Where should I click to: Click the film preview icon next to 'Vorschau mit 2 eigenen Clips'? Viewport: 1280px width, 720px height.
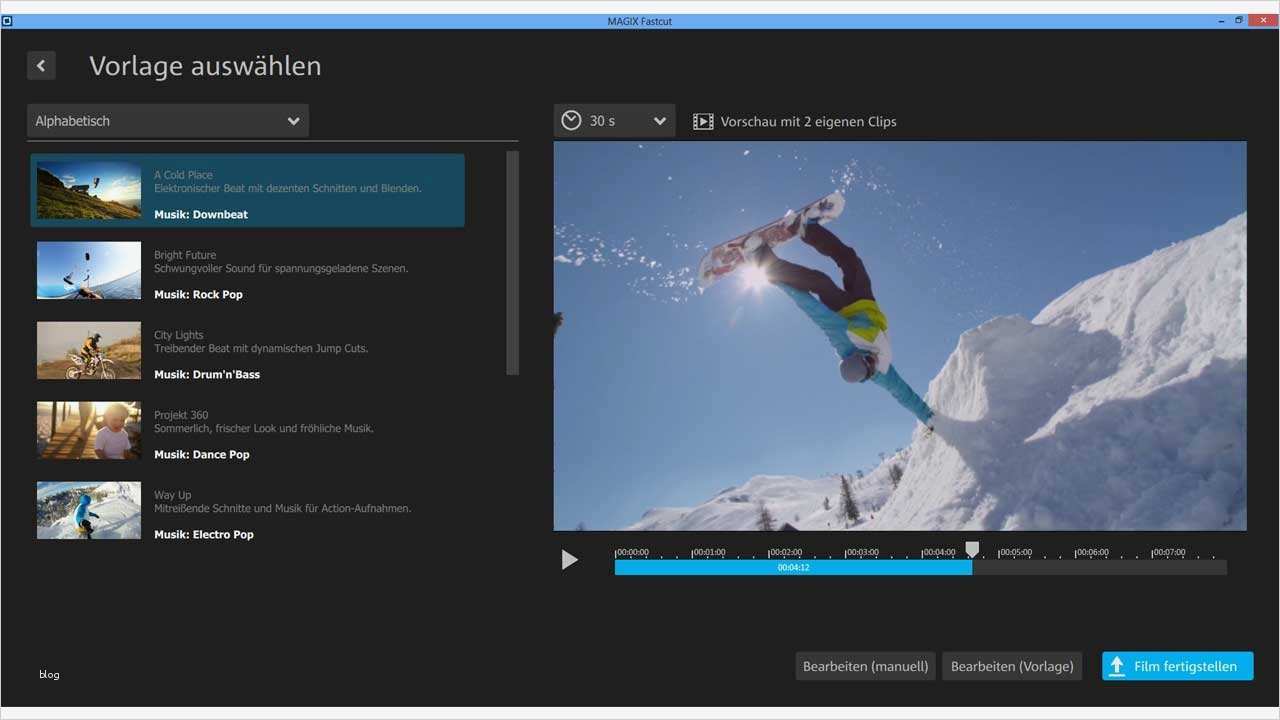click(703, 120)
